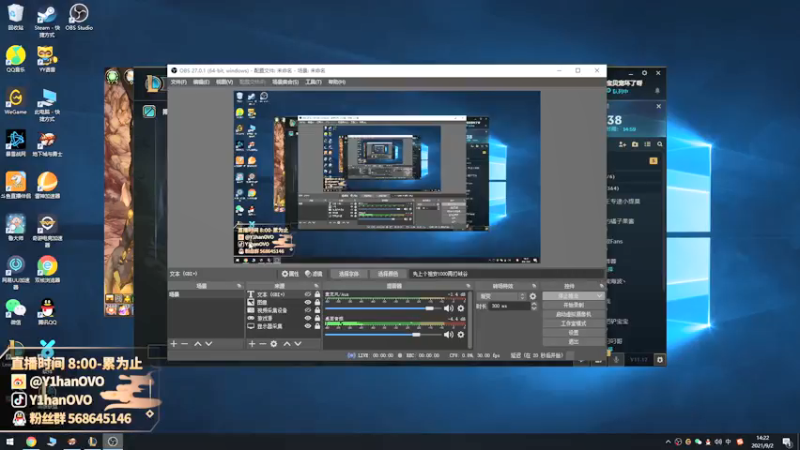800x450 pixels.
Task: Click the Studio Mode button
Action: tap(573, 323)
